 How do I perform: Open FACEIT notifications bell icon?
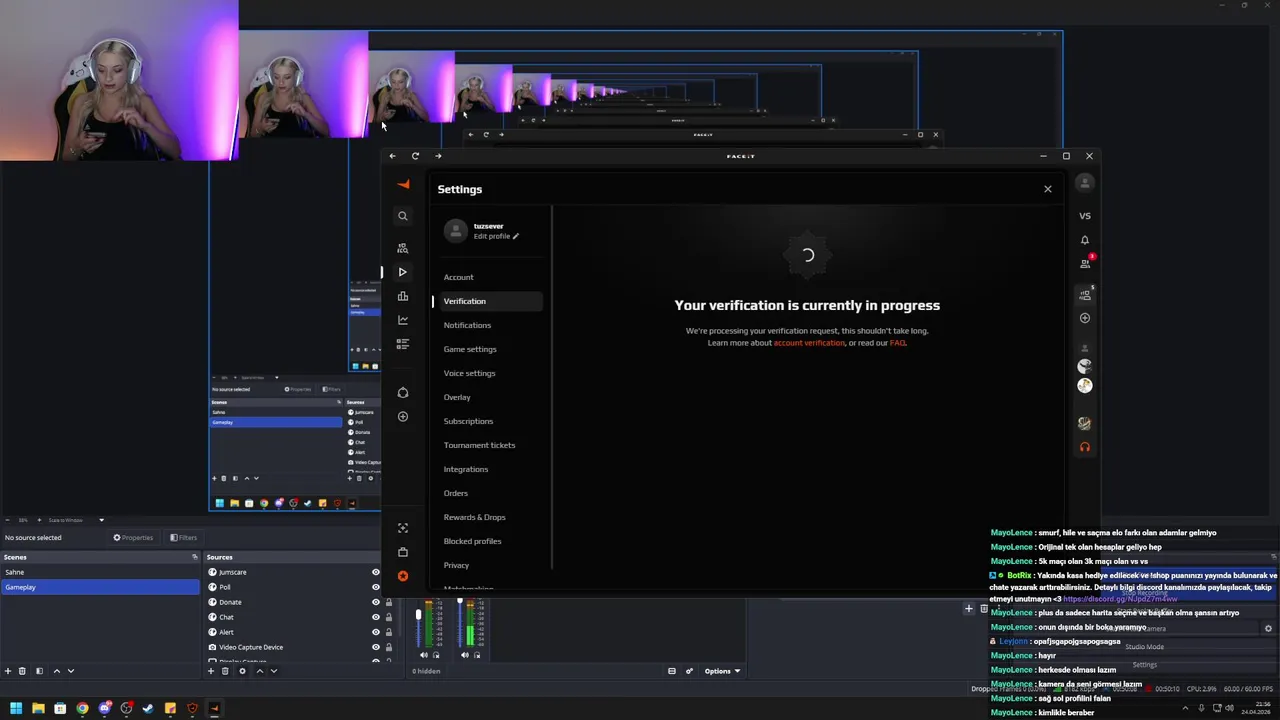1085,240
